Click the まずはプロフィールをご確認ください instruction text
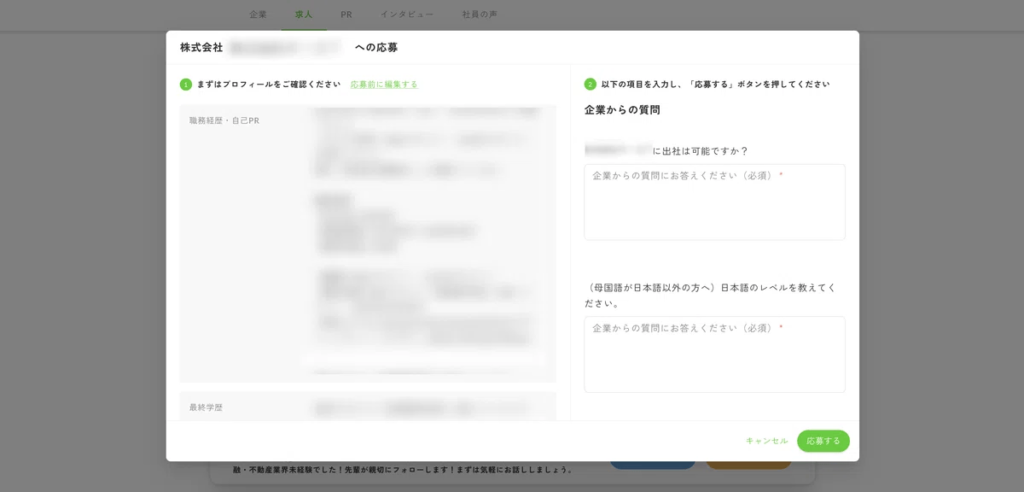Screen dimensions: 1024x492 [x=268, y=84]
